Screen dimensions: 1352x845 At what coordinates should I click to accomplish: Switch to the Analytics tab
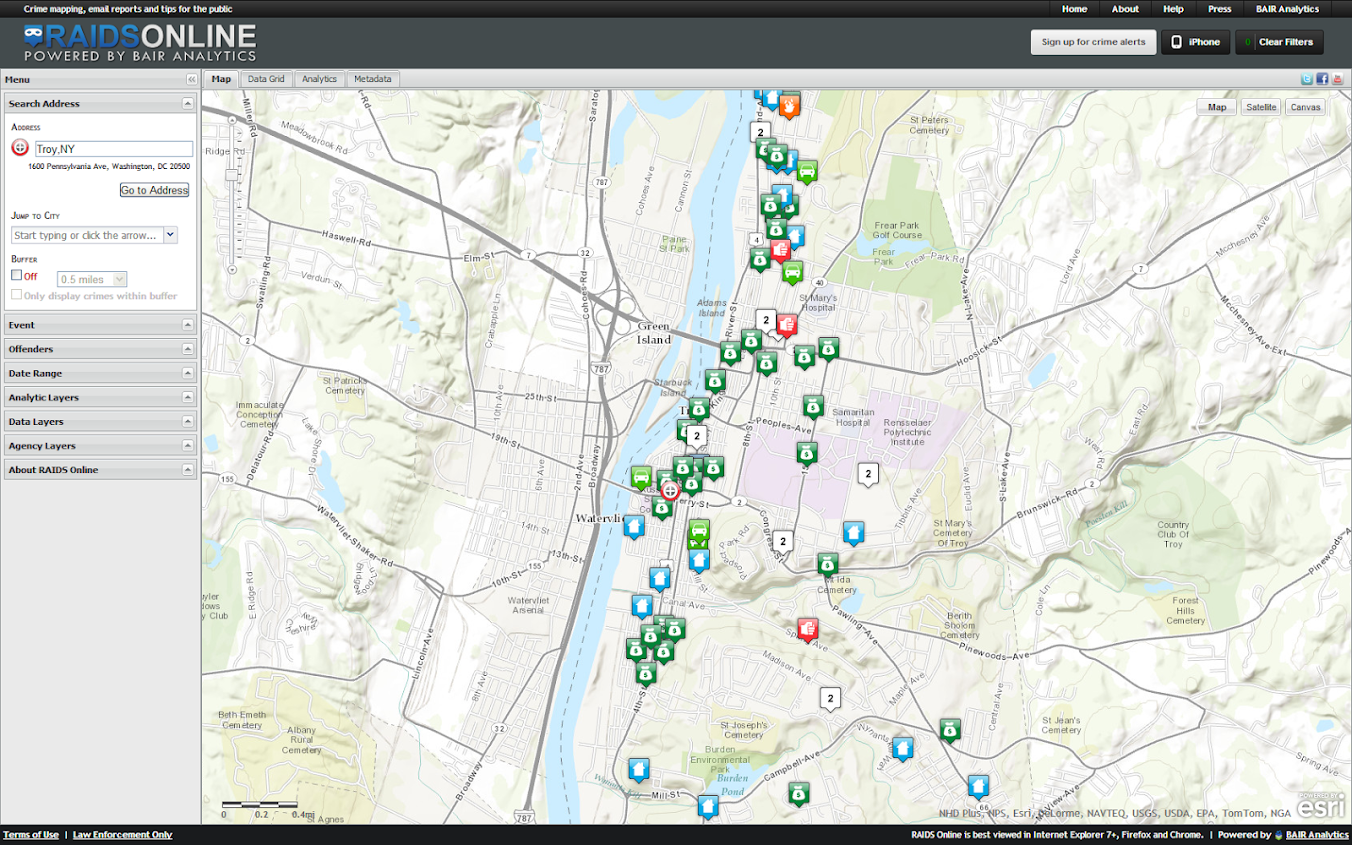tap(319, 79)
